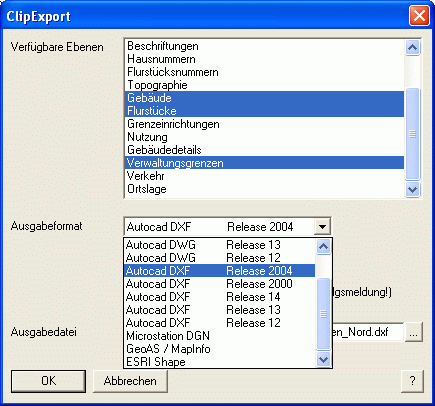Choose Autocad DWG Release 13
Screen dimensions: 435x406
point(219,245)
